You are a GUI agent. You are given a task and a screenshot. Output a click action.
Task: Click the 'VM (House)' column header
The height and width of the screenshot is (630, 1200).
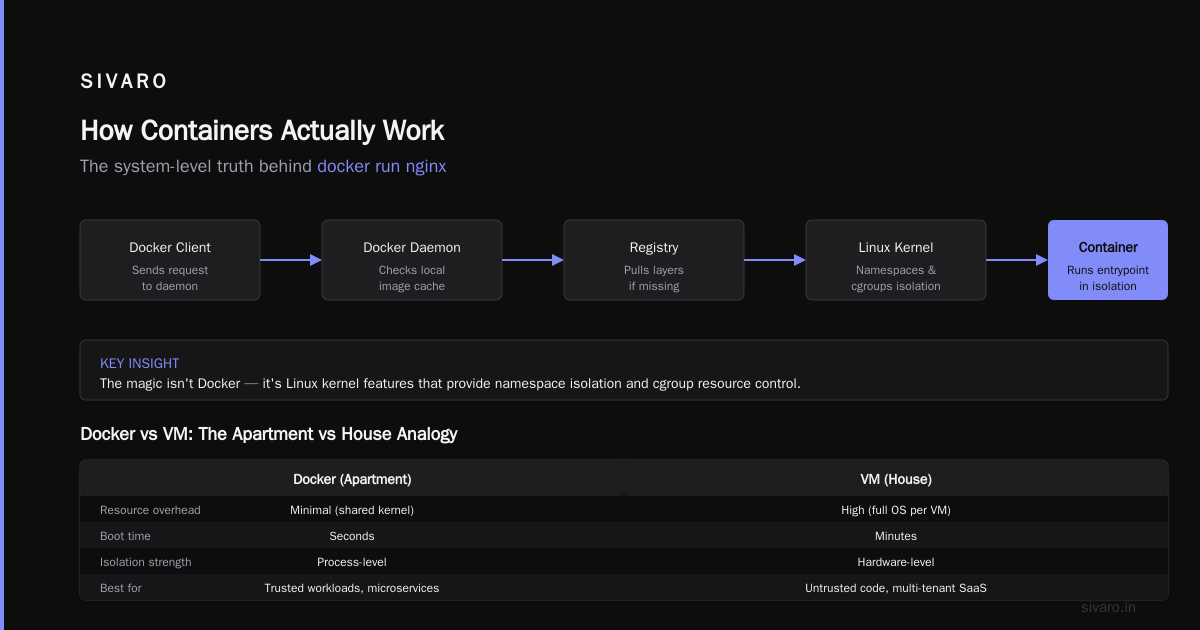896,479
